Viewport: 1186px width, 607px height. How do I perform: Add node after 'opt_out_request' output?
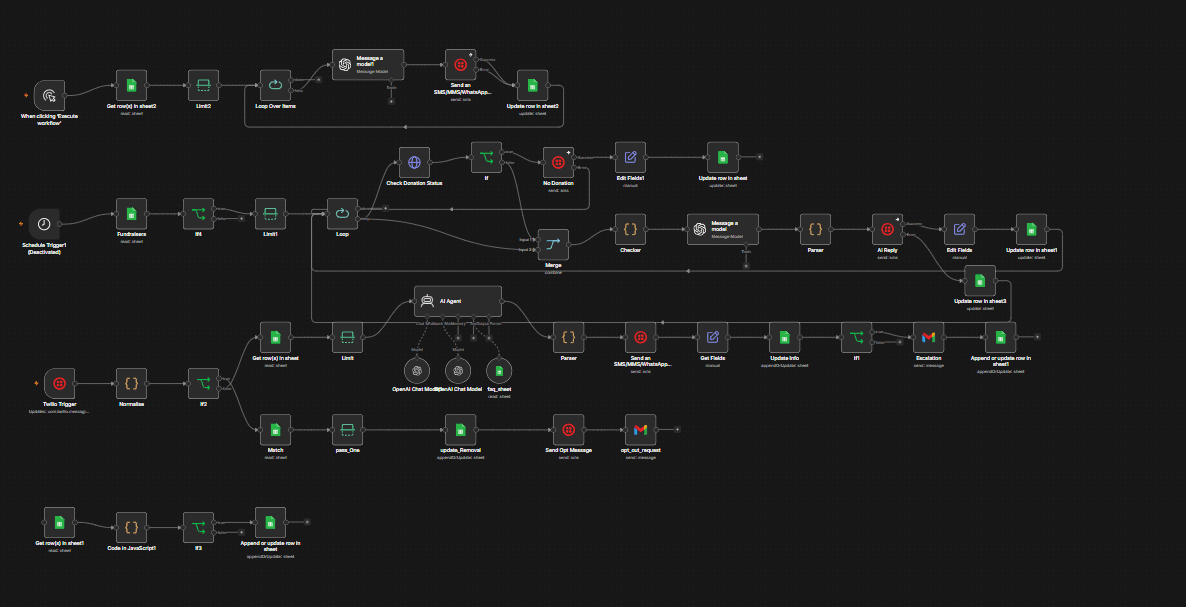[678, 429]
